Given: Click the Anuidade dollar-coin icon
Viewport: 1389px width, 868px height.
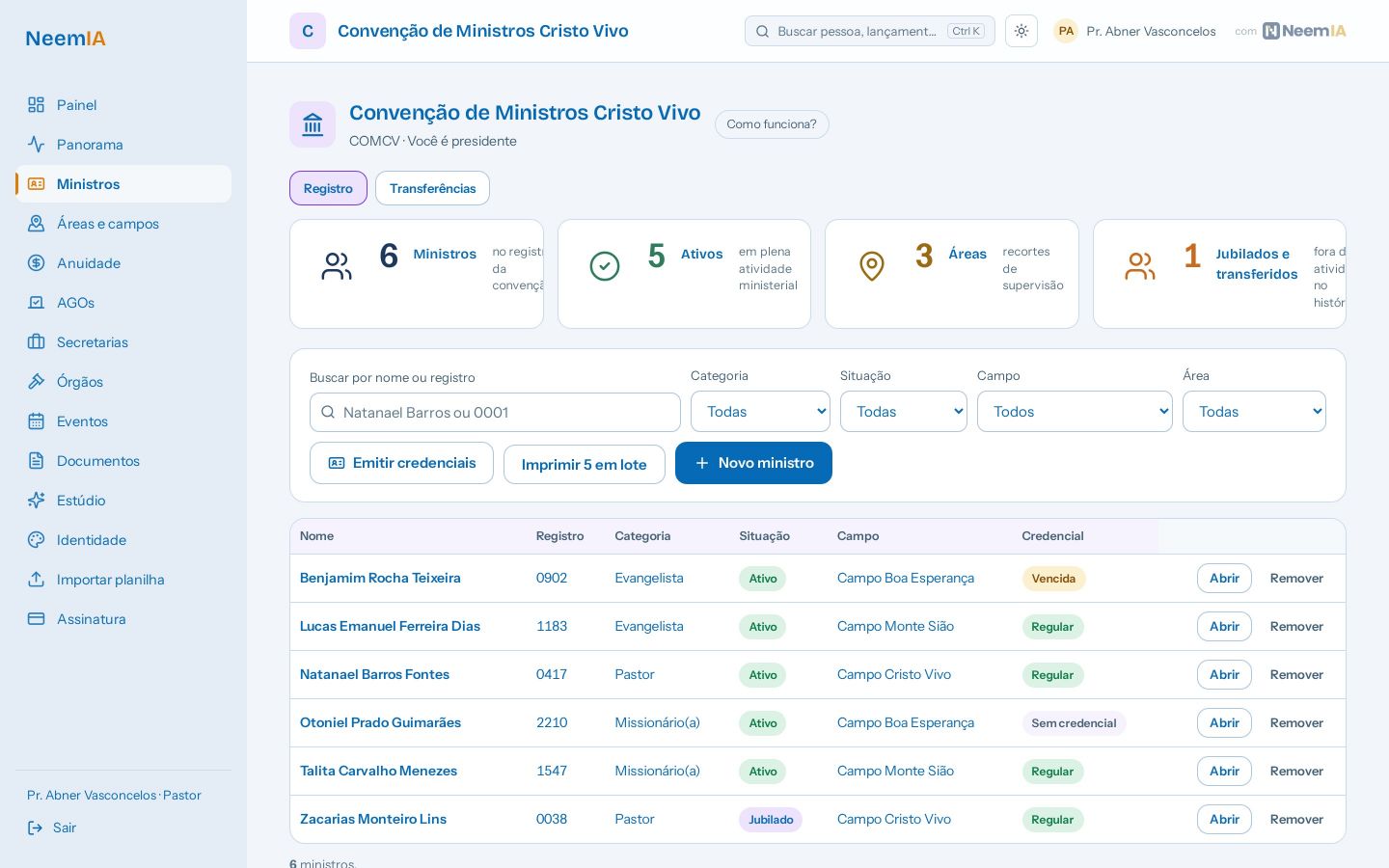Looking at the screenshot, I should pos(36,263).
